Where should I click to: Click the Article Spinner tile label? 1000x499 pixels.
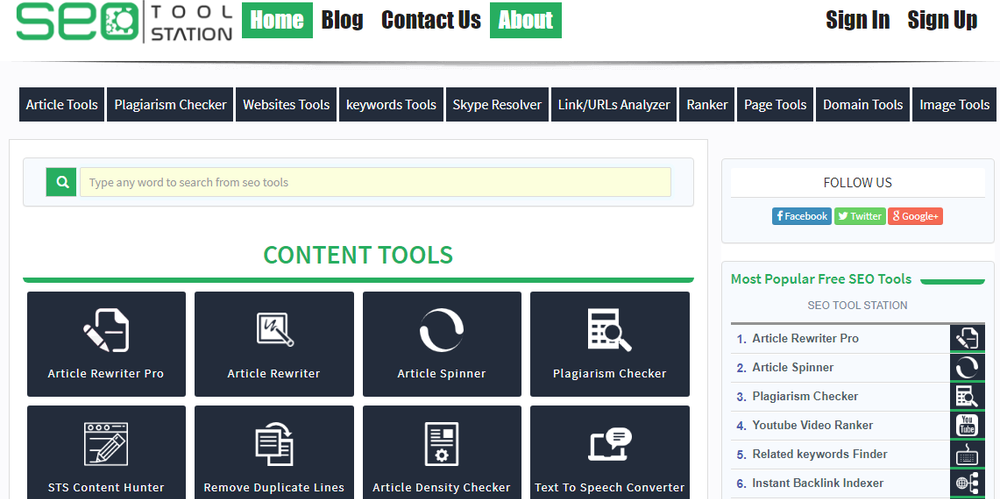point(441,374)
